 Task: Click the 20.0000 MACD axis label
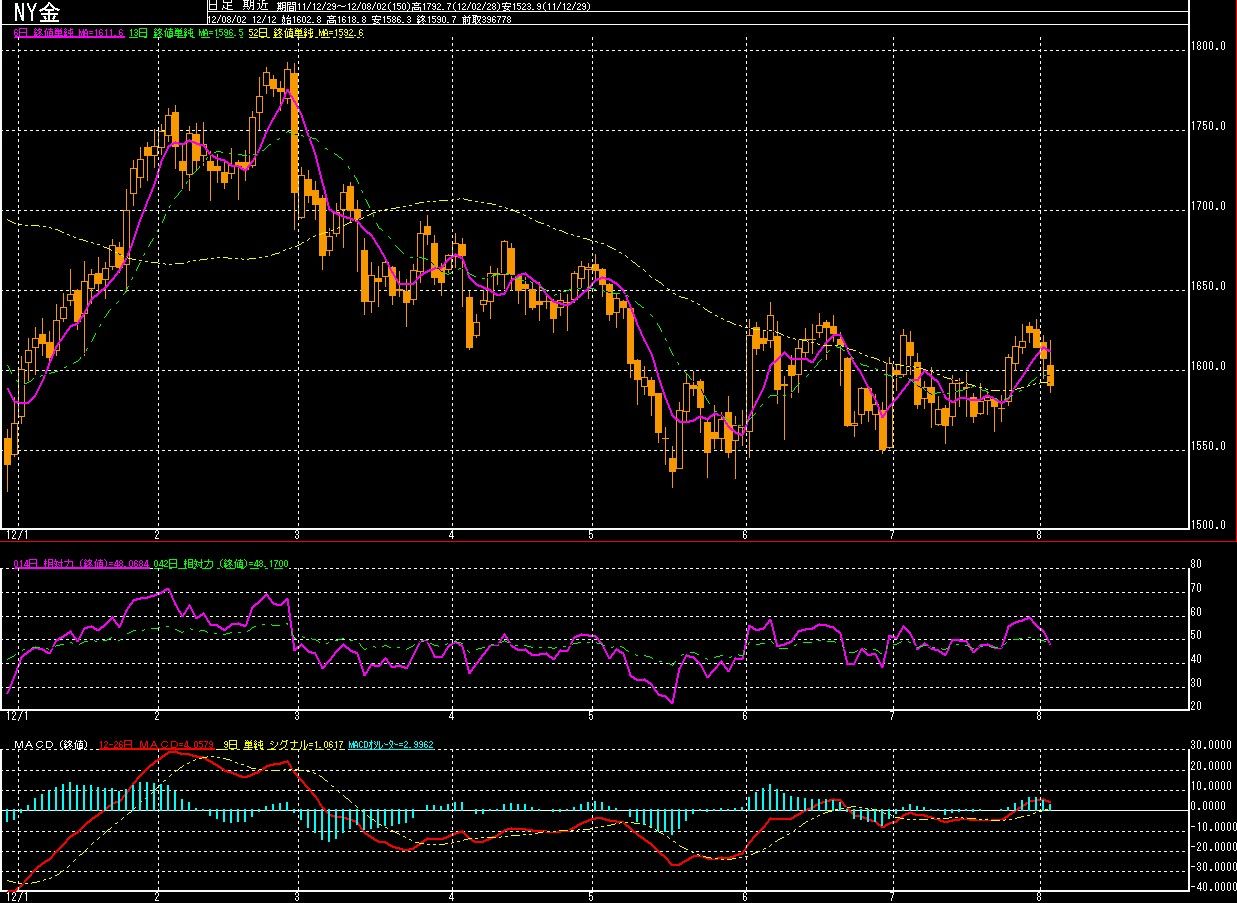1212,765
